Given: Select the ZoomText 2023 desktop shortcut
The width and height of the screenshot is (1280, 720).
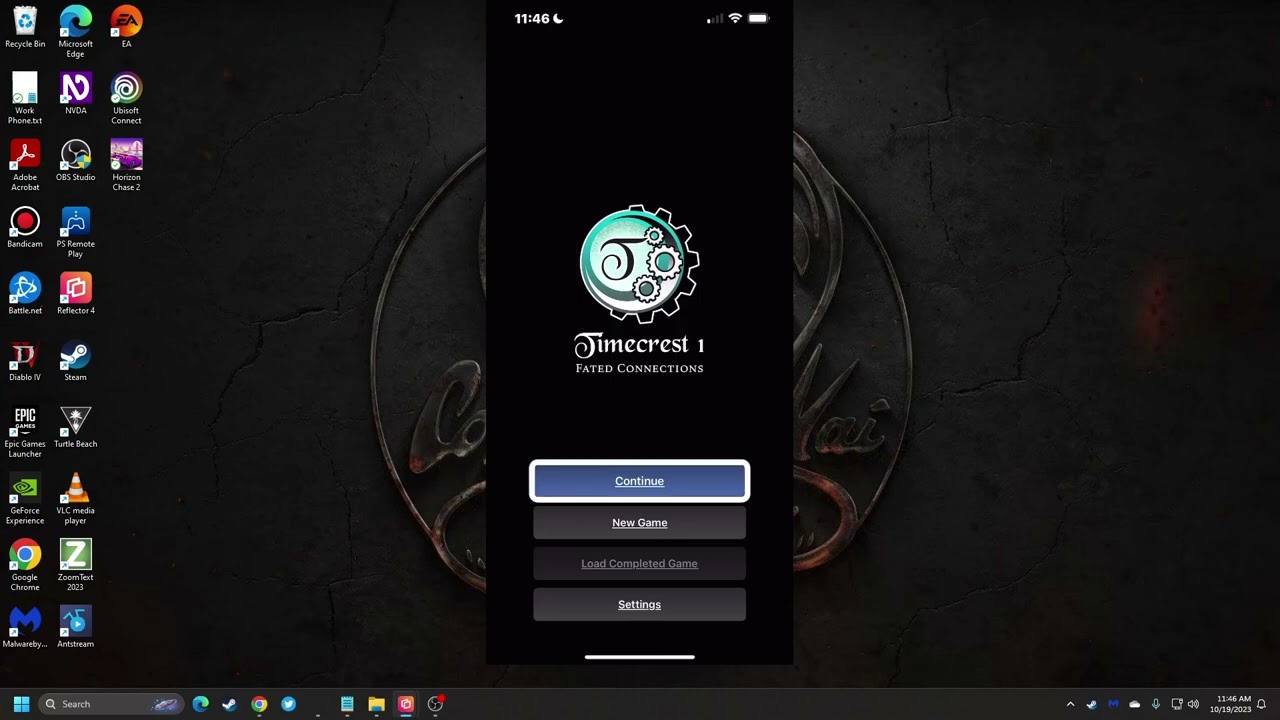Looking at the screenshot, I should click(75, 565).
